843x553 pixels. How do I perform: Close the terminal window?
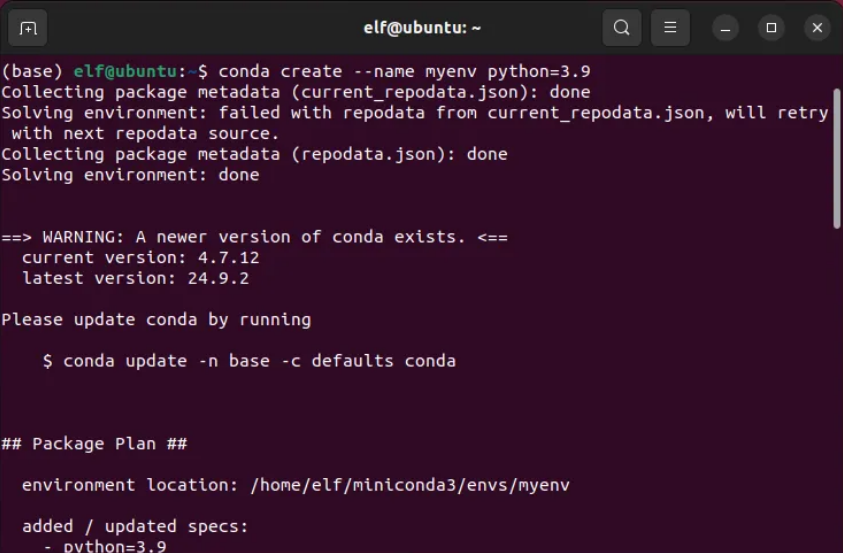coord(817,28)
